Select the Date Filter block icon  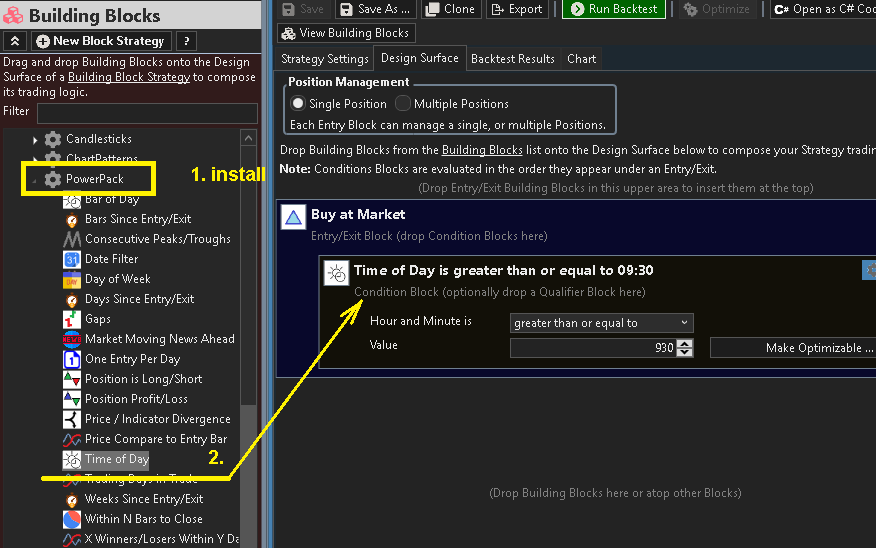(x=72, y=259)
